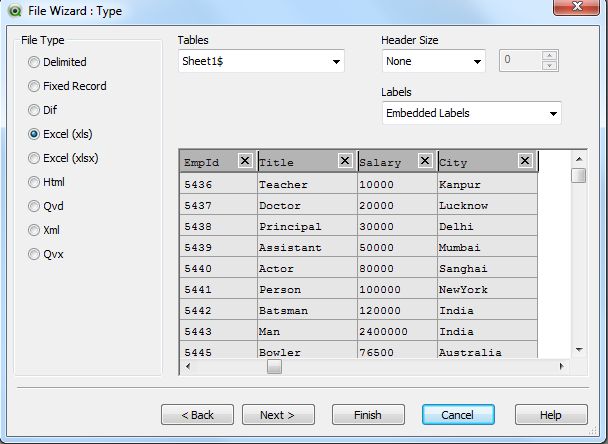Select the Delimited file type

point(57,62)
